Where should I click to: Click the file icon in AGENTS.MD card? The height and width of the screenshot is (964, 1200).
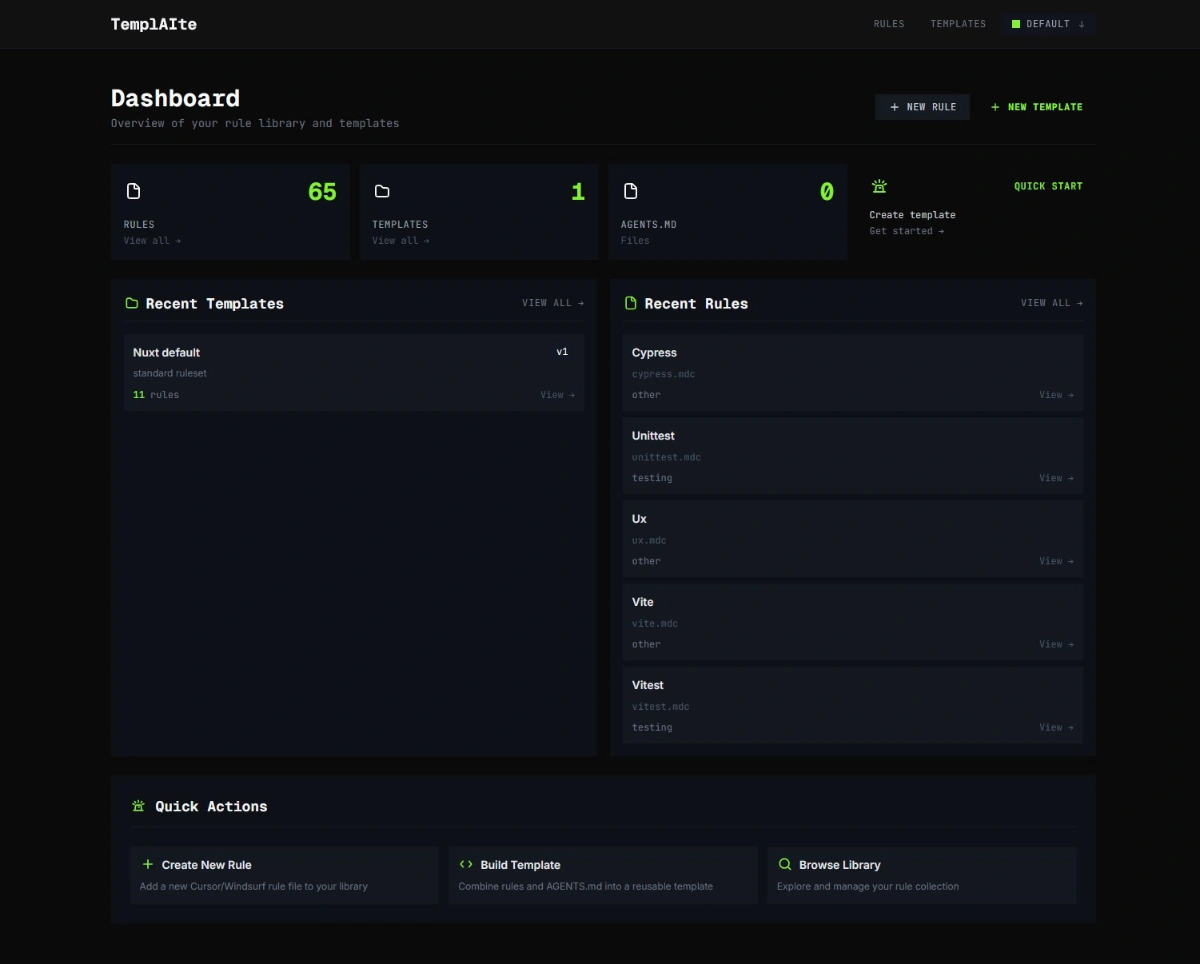(630, 191)
